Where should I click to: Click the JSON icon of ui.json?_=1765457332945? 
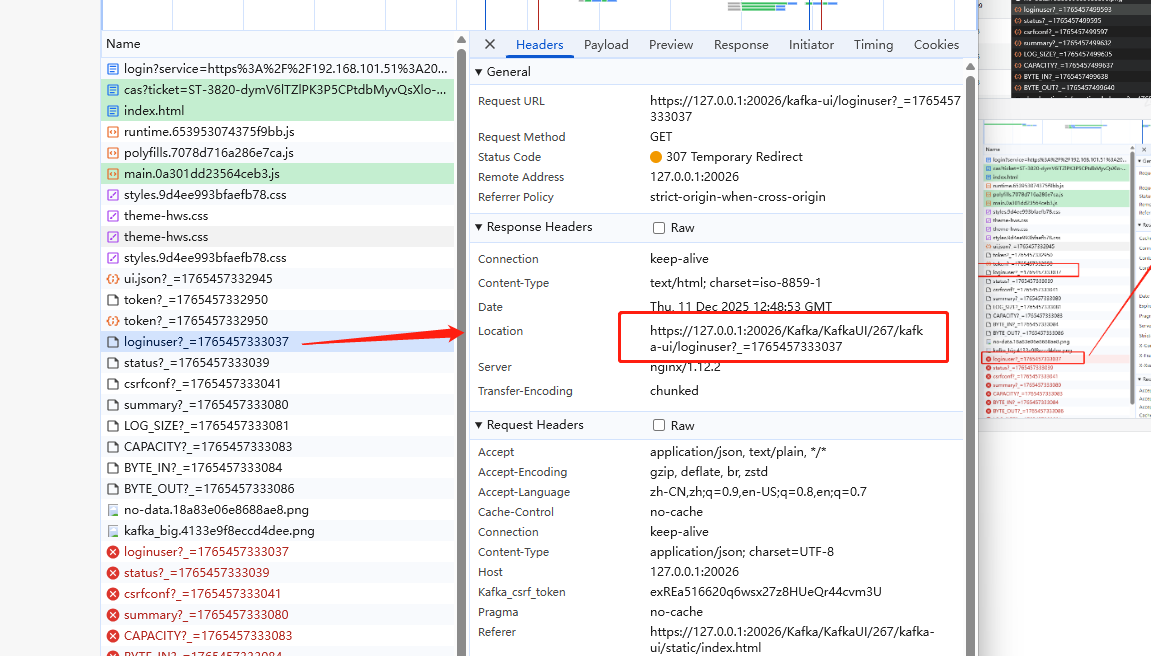(112, 279)
